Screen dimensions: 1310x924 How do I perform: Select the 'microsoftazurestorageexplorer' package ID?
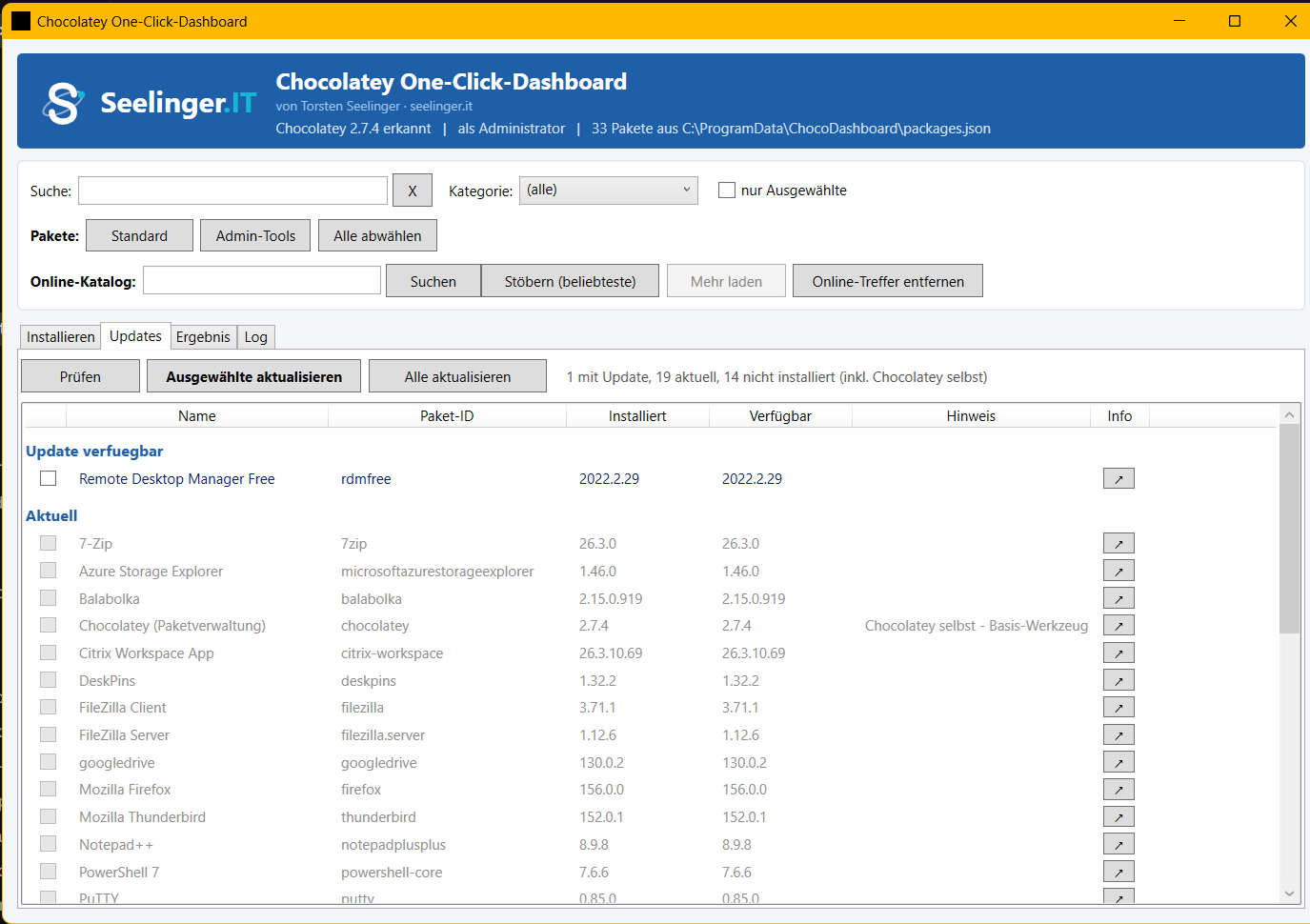click(437, 572)
